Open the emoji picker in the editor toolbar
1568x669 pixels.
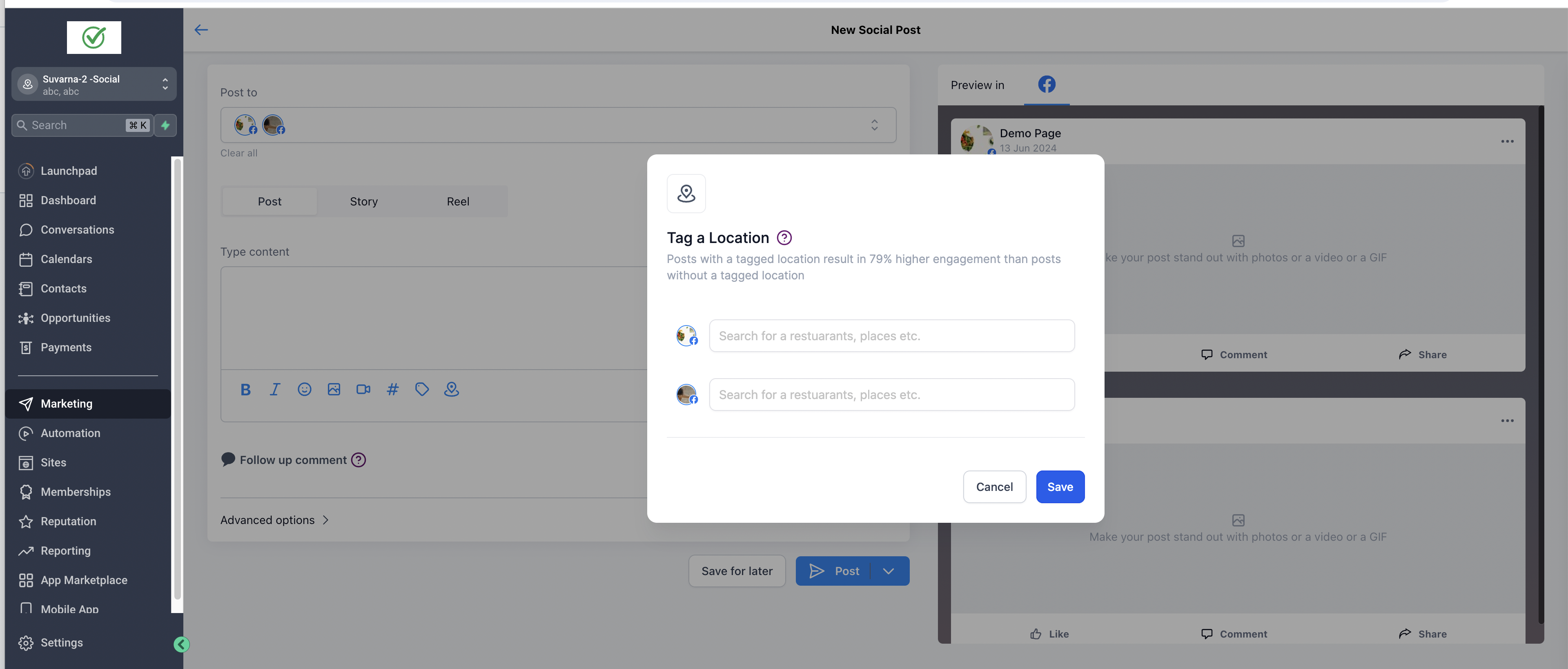pyautogui.click(x=304, y=390)
